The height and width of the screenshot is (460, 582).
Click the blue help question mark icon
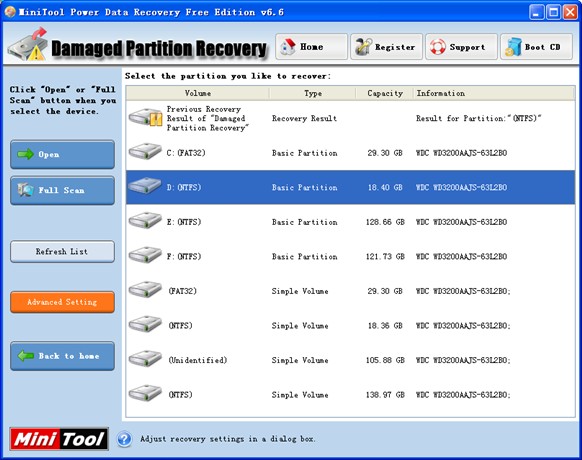(124, 439)
